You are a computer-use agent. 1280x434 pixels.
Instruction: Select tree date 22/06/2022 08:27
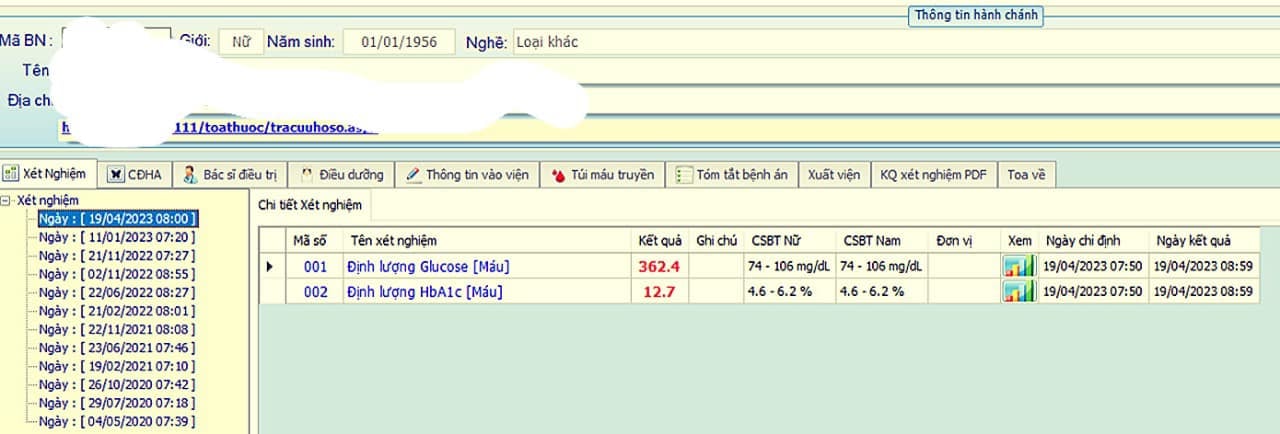pos(117,293)
